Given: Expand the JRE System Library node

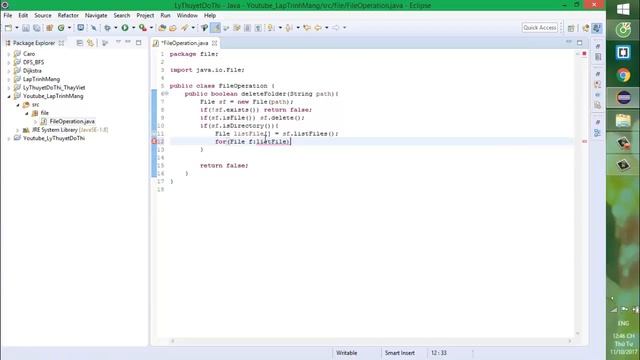Looking at the screenshot, I should (x=18, y=130).
